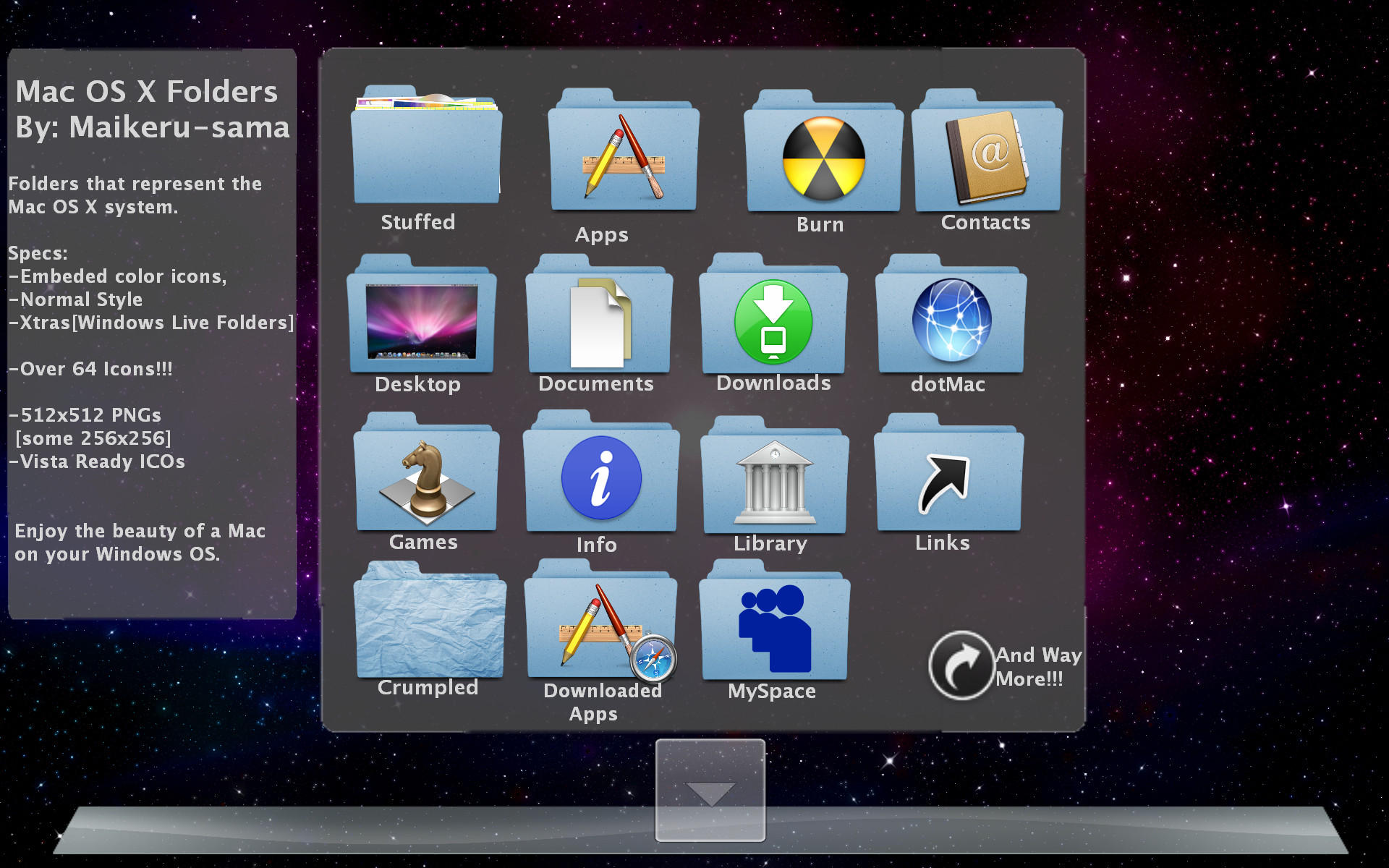The width and height of the screenshot is (1389, 868).
Task: Open the Crumpled folder icon
Action: click(x=429, y=622)
